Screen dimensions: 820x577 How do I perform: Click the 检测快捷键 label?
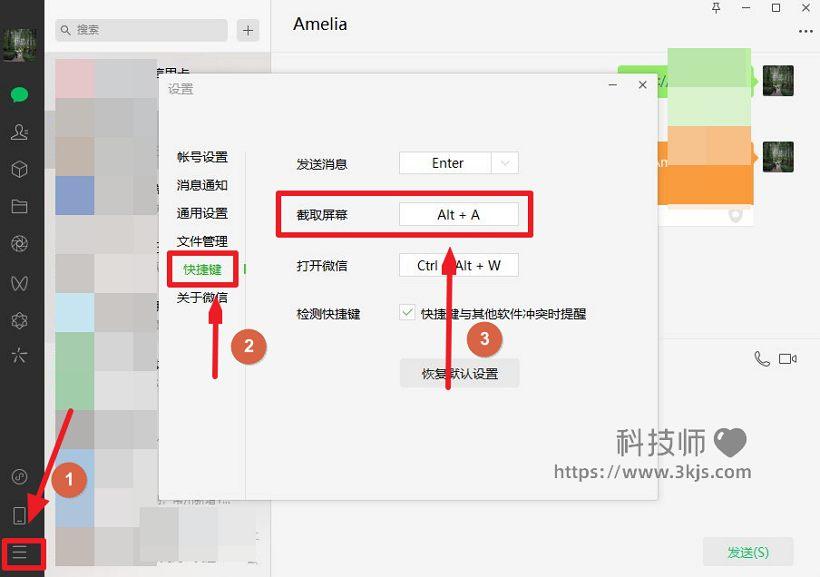[x=328, y=314]
